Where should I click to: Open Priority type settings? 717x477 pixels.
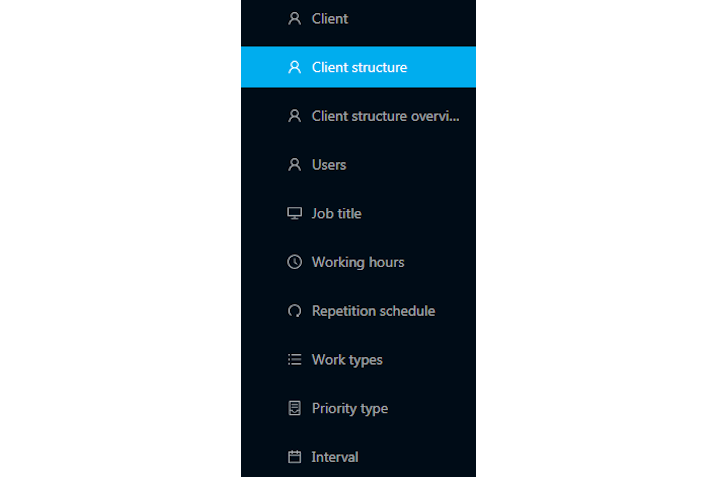(358, 408)
